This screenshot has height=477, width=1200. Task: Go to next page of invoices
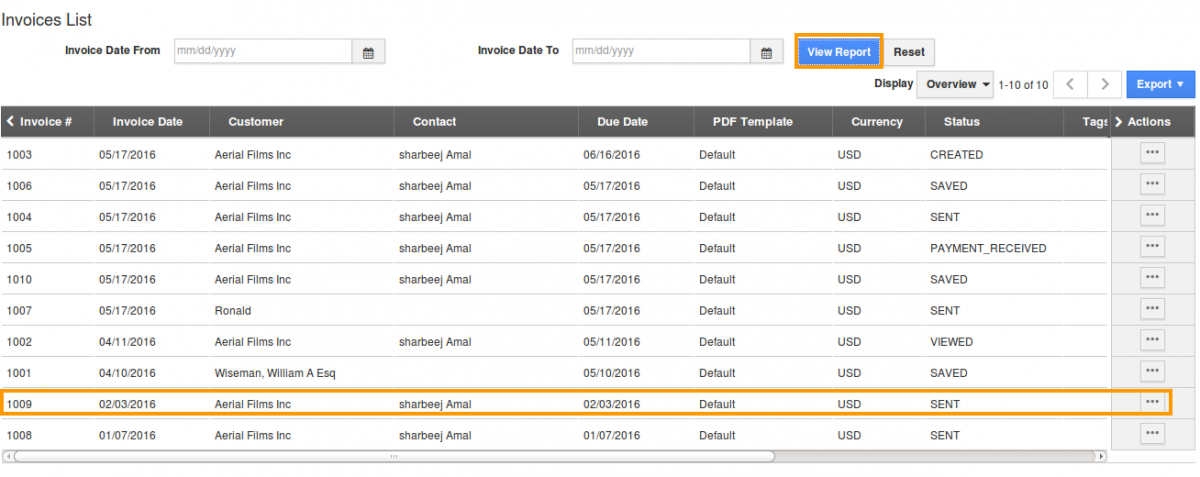pos(1104,84)
